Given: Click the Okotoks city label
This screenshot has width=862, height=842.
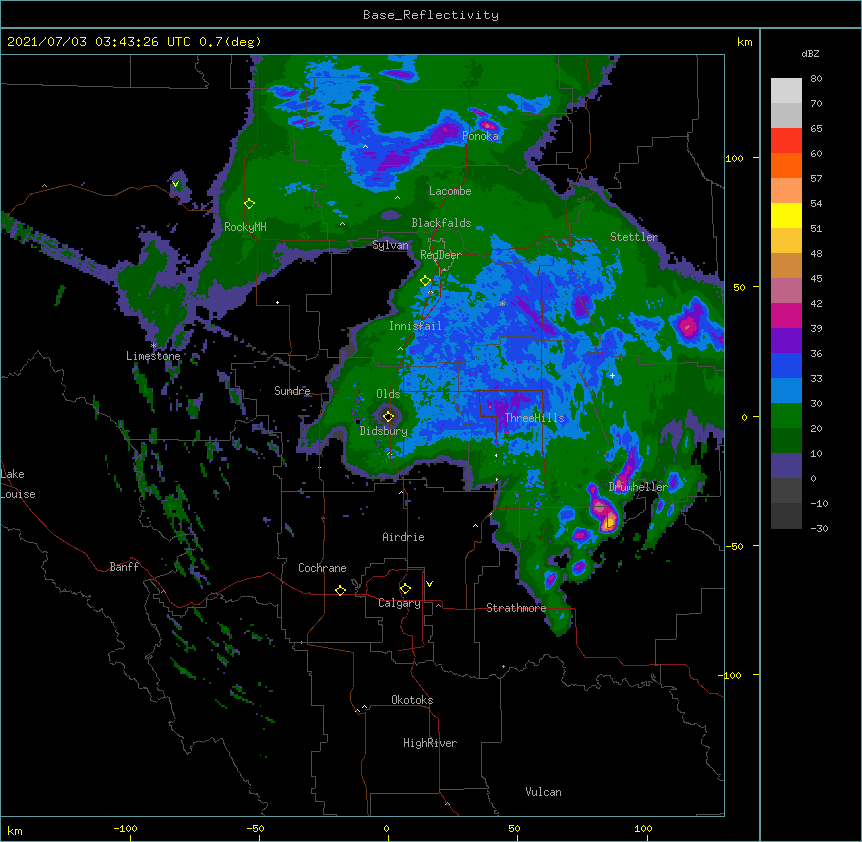Looking at the screenshot, I should pyautogui.click(x=412, y=700).
